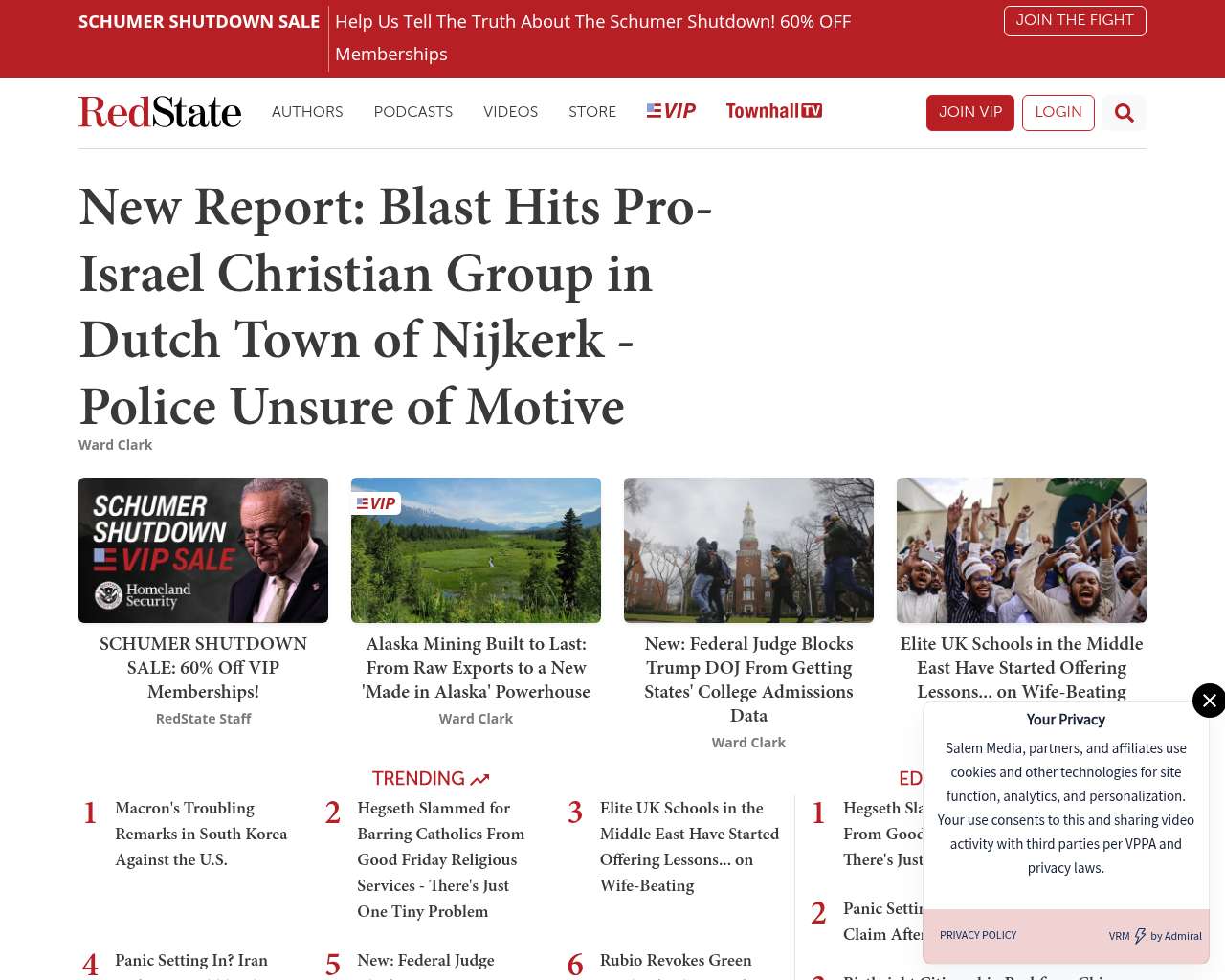Click the RedState logo
1225x980 pixels.
[x=160, y=112]
